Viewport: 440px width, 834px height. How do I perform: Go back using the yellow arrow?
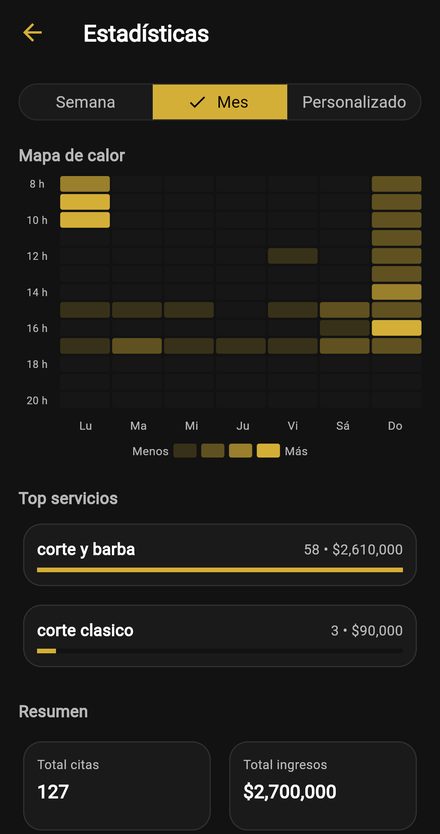[32, 33]
